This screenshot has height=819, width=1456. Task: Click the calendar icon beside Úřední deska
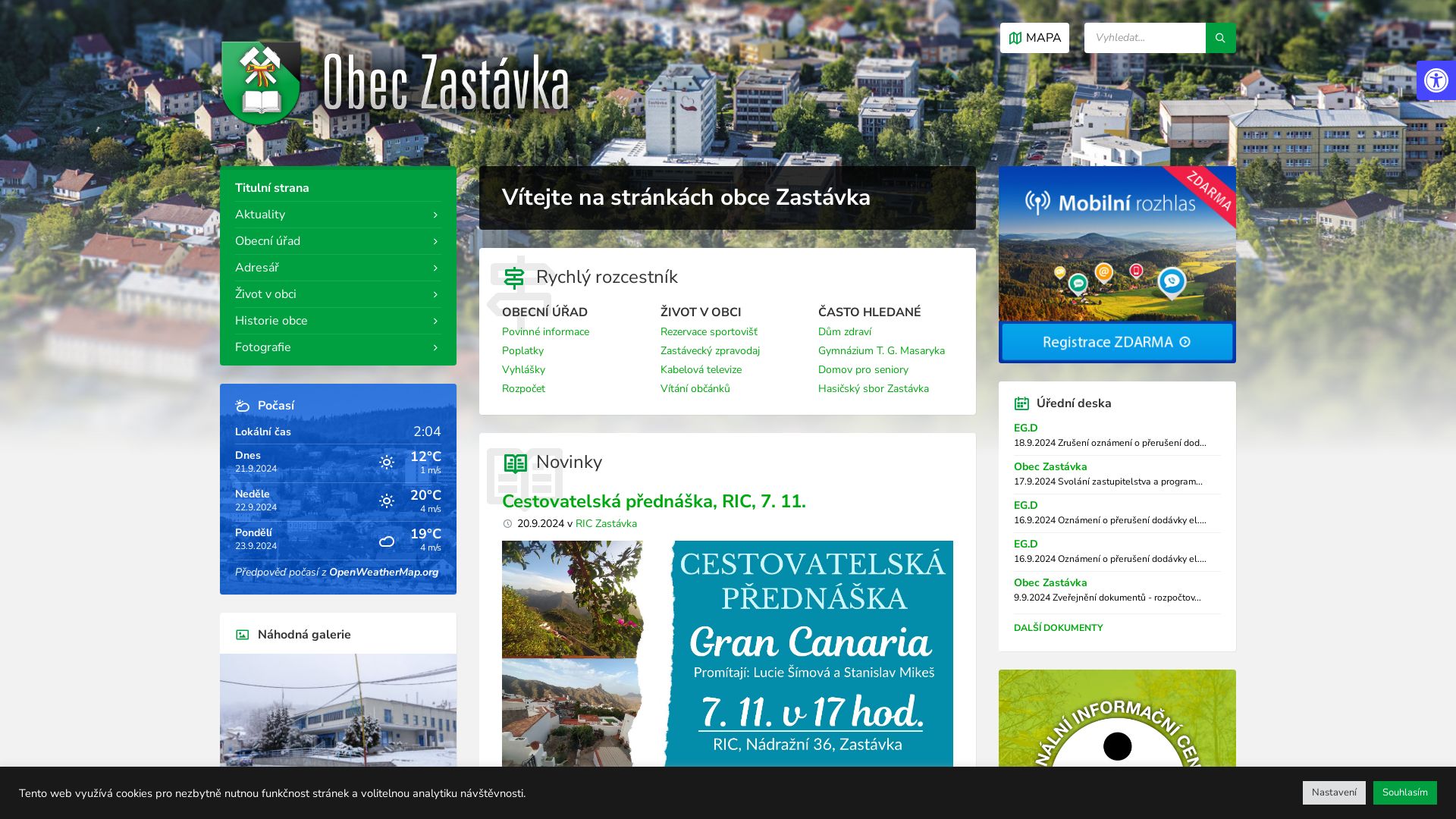(1022, 403)
